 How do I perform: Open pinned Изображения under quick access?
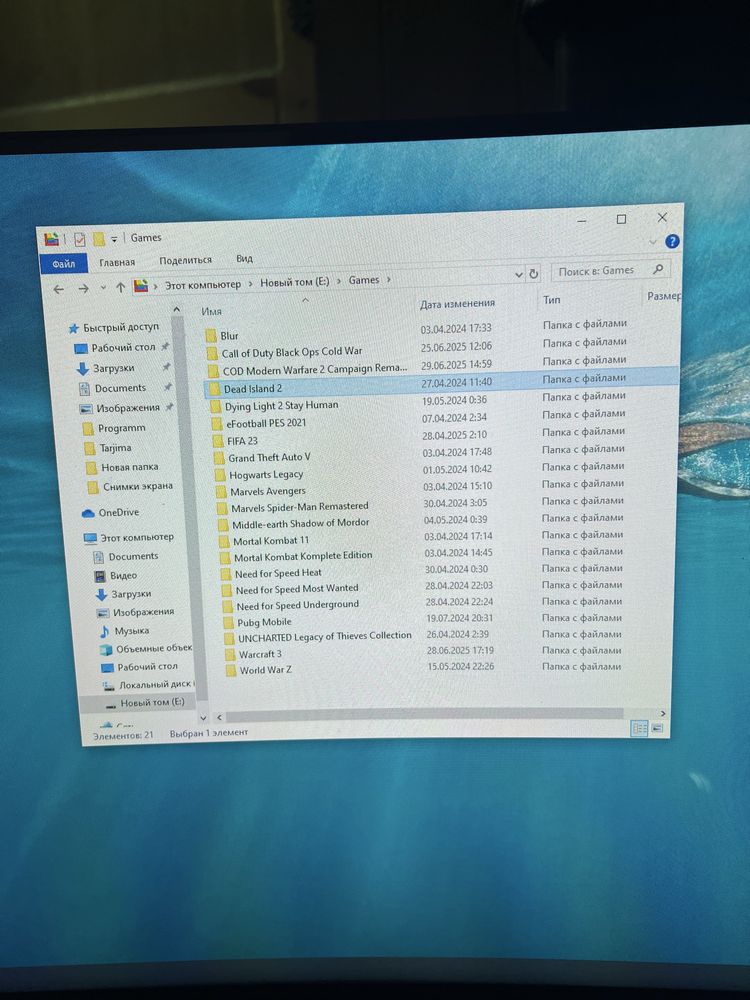tap(120, 408)
